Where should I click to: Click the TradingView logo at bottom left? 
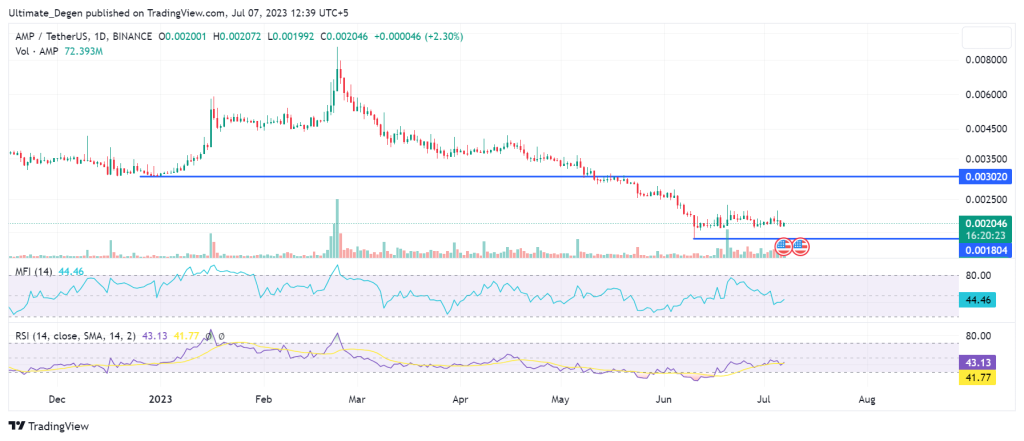pyautogui.click(x=49, y=426)
